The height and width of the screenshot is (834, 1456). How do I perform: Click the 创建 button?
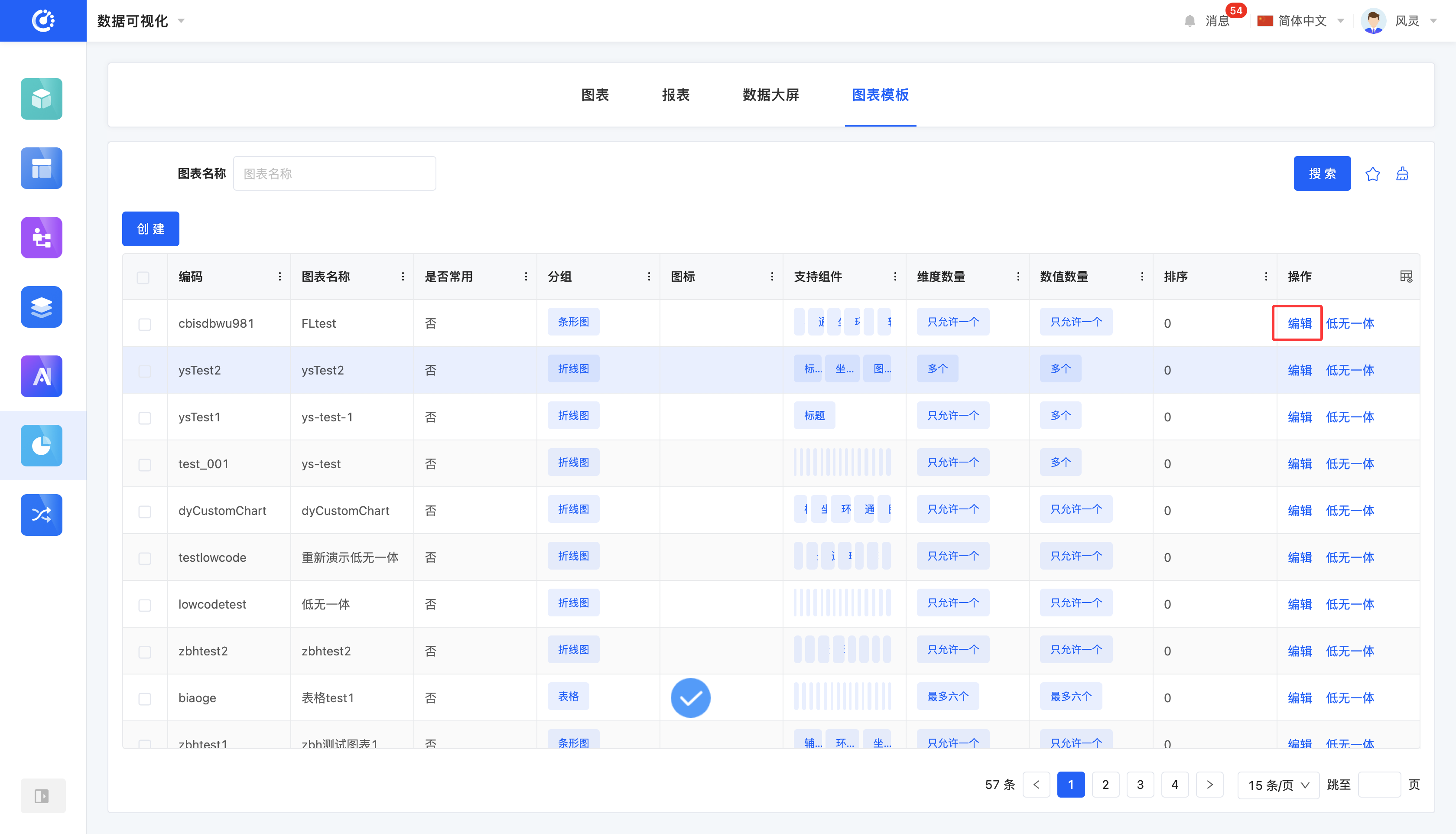[150, 229]
